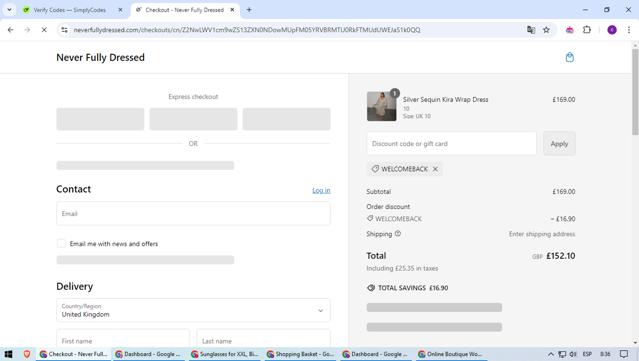The height and width of the screenshot is (361, 639).
Task: Enable Email me with news and offers
Action: (61, 244)
